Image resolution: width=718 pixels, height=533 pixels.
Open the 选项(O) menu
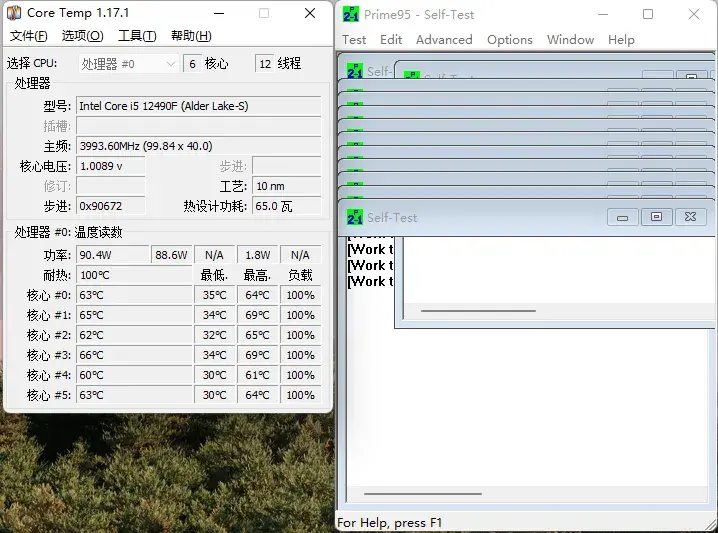coord(82,36)
